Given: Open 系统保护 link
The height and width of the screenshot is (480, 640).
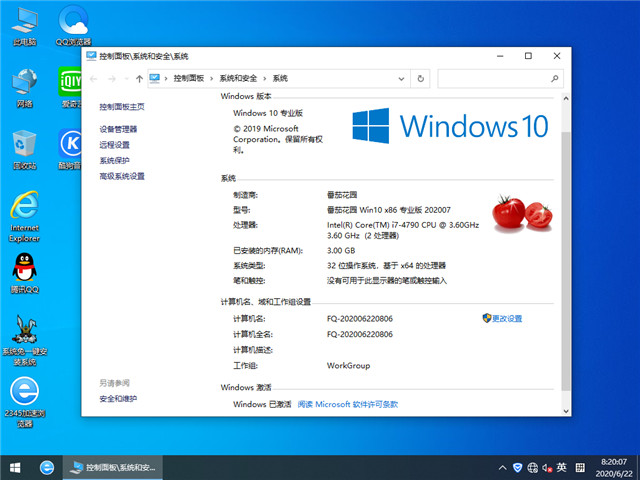Looking at the screenshot, I should pyautogui.click(x=114, y=160).
